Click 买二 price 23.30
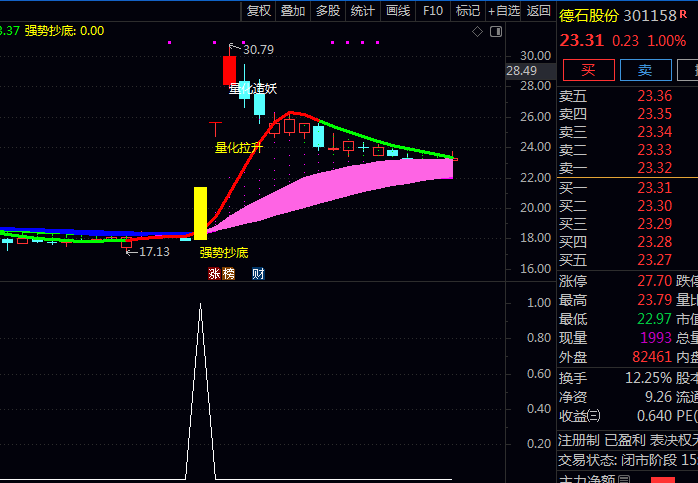The image size is (698, 483). pos(654,206)
